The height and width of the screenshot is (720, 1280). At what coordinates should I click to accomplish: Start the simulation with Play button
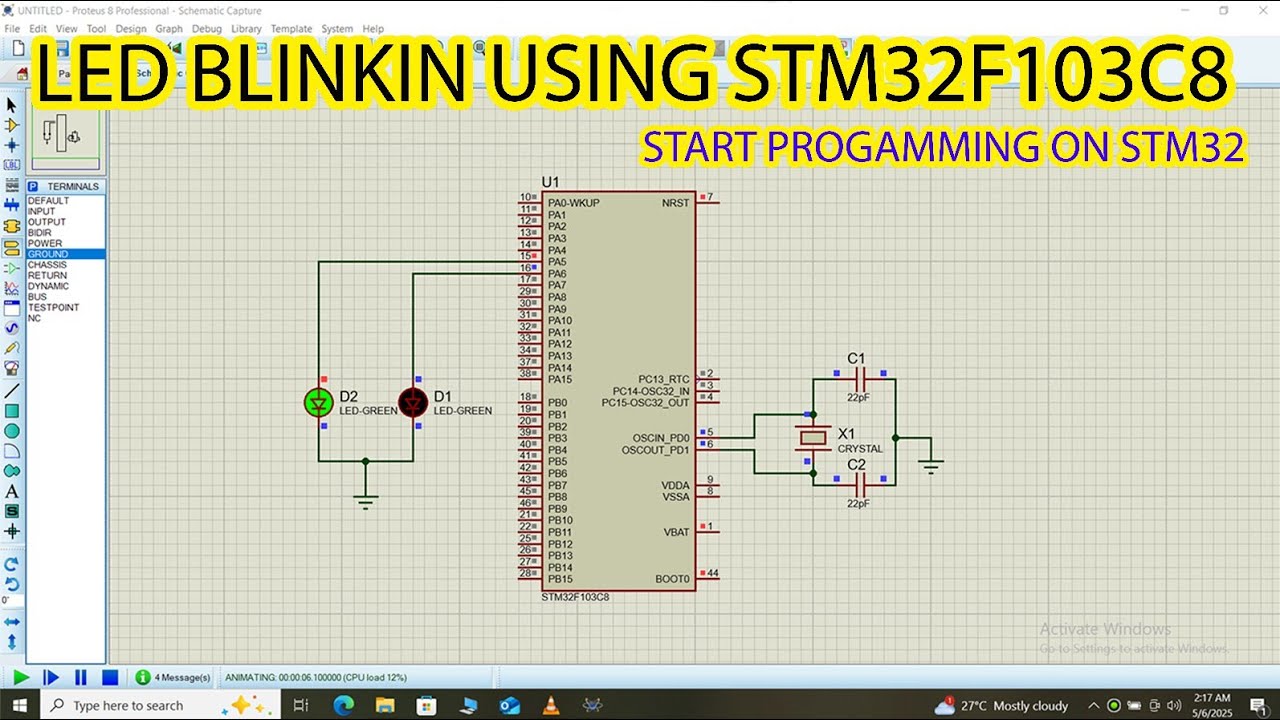pos(20,677)
